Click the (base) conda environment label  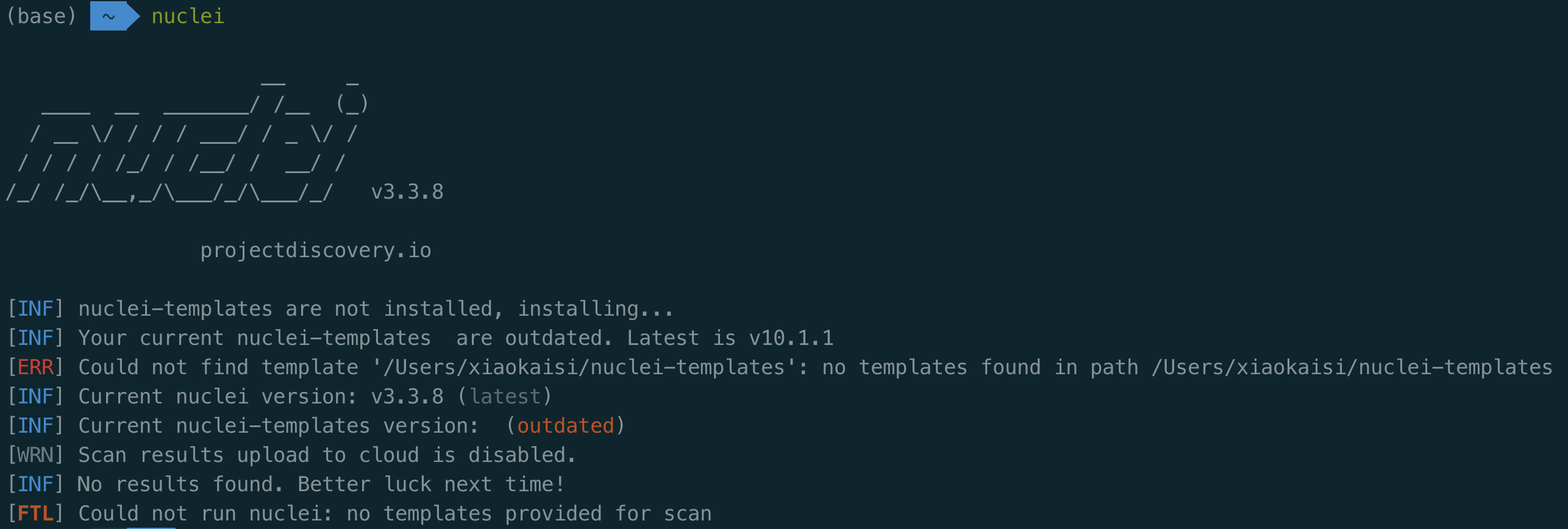coord(41,16)
